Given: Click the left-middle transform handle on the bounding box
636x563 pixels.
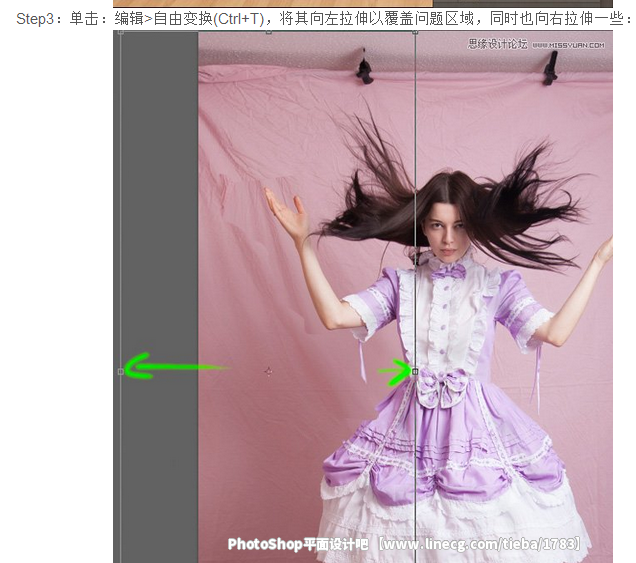Looking at the screenshot, I should (120, 372).
